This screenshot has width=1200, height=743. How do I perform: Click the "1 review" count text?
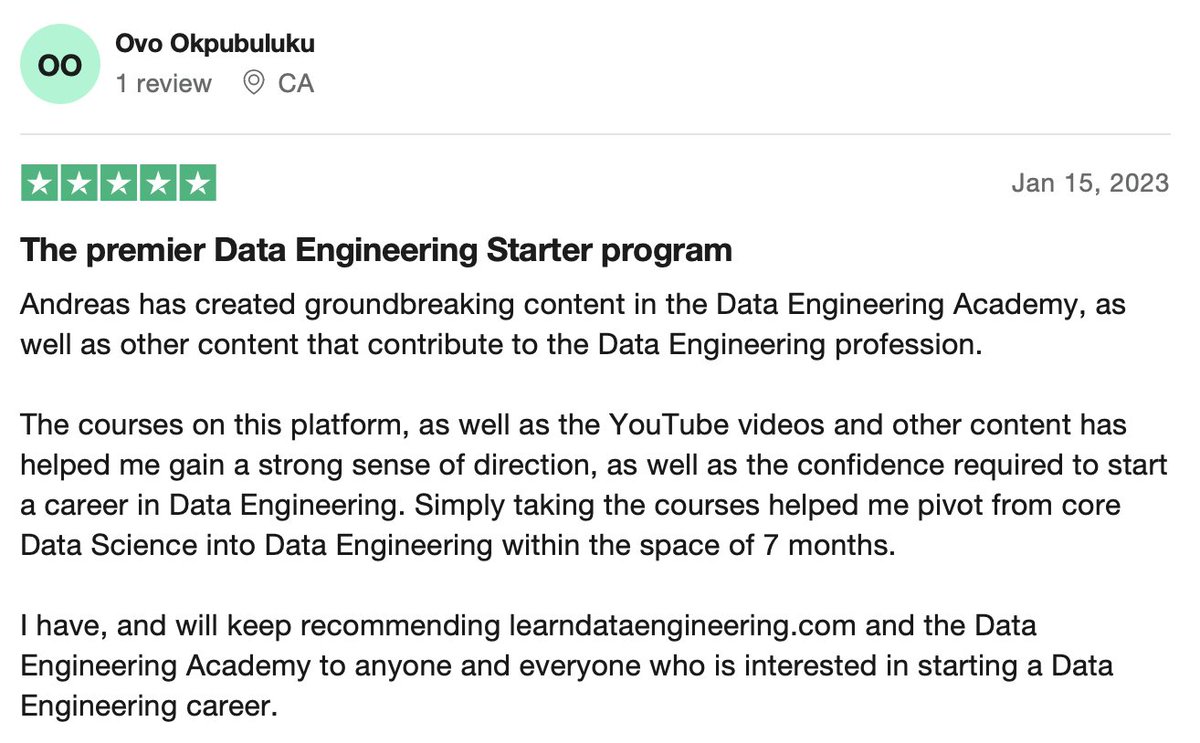coord(164,83)
